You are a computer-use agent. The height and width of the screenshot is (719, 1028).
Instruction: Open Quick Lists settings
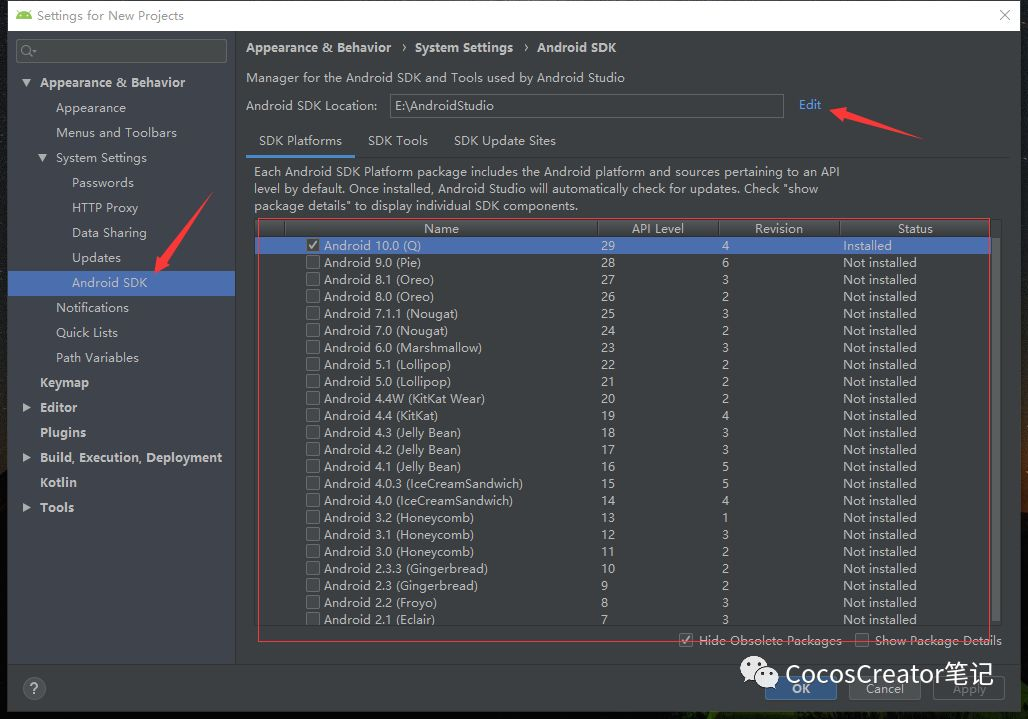(87, 332)
